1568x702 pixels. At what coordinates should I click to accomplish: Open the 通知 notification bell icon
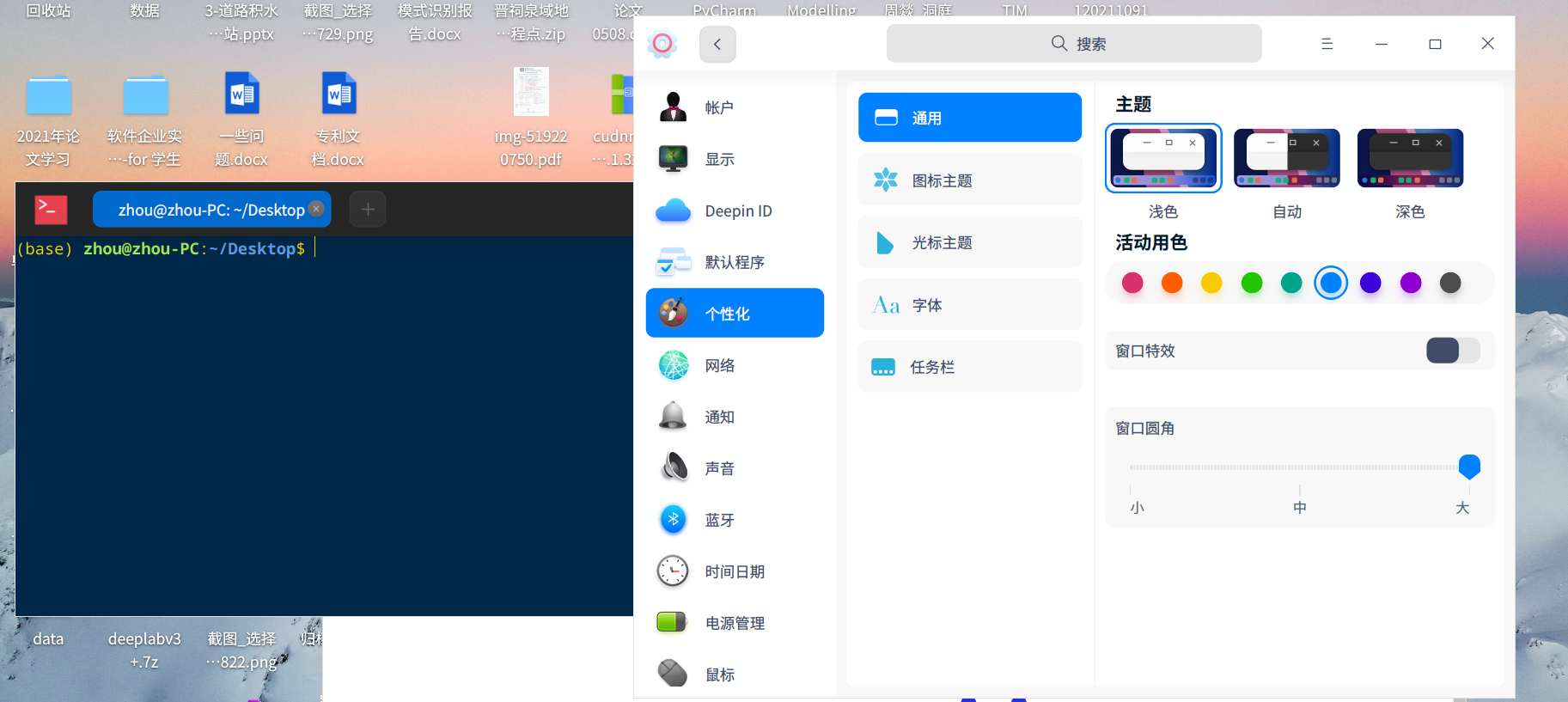tap(673, 416)
